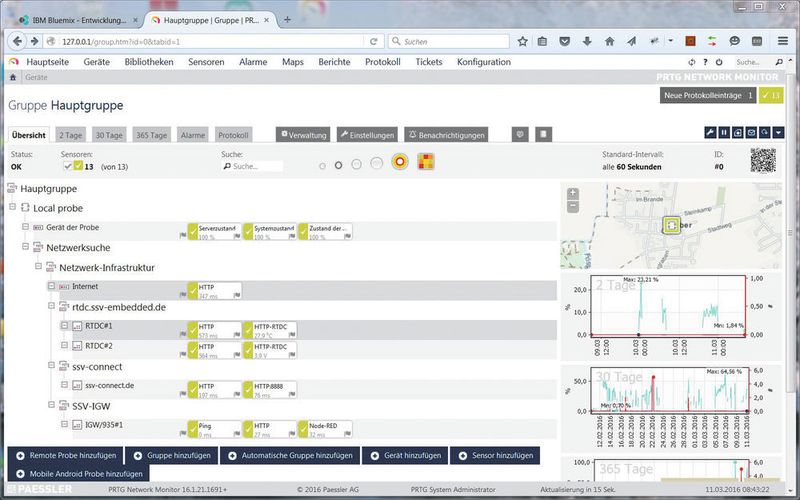800x500 pixels.
Task: Select the second tree size radio
Action: 338,165
